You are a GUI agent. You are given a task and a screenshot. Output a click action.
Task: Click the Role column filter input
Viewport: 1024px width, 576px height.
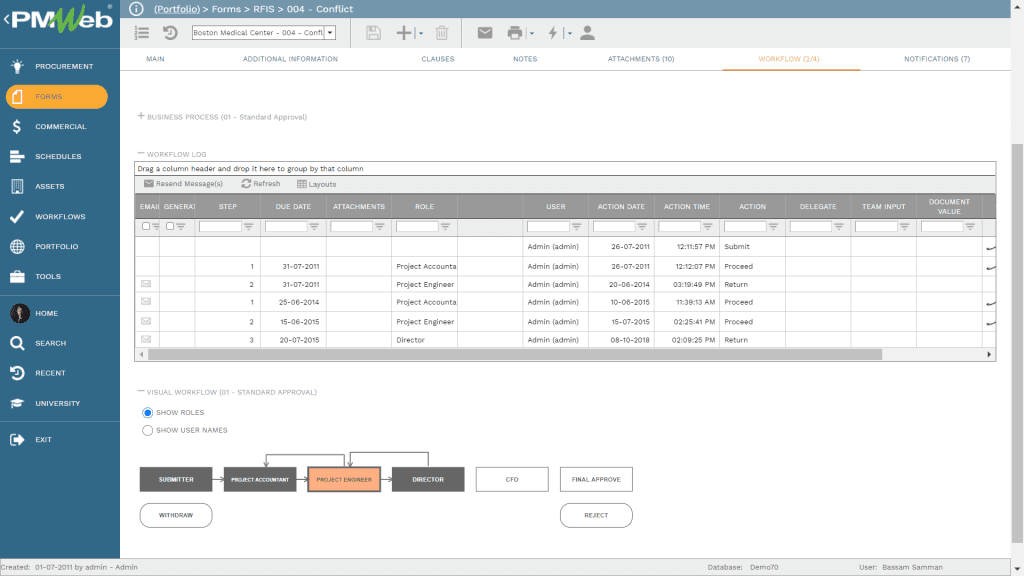click(417, 227)
